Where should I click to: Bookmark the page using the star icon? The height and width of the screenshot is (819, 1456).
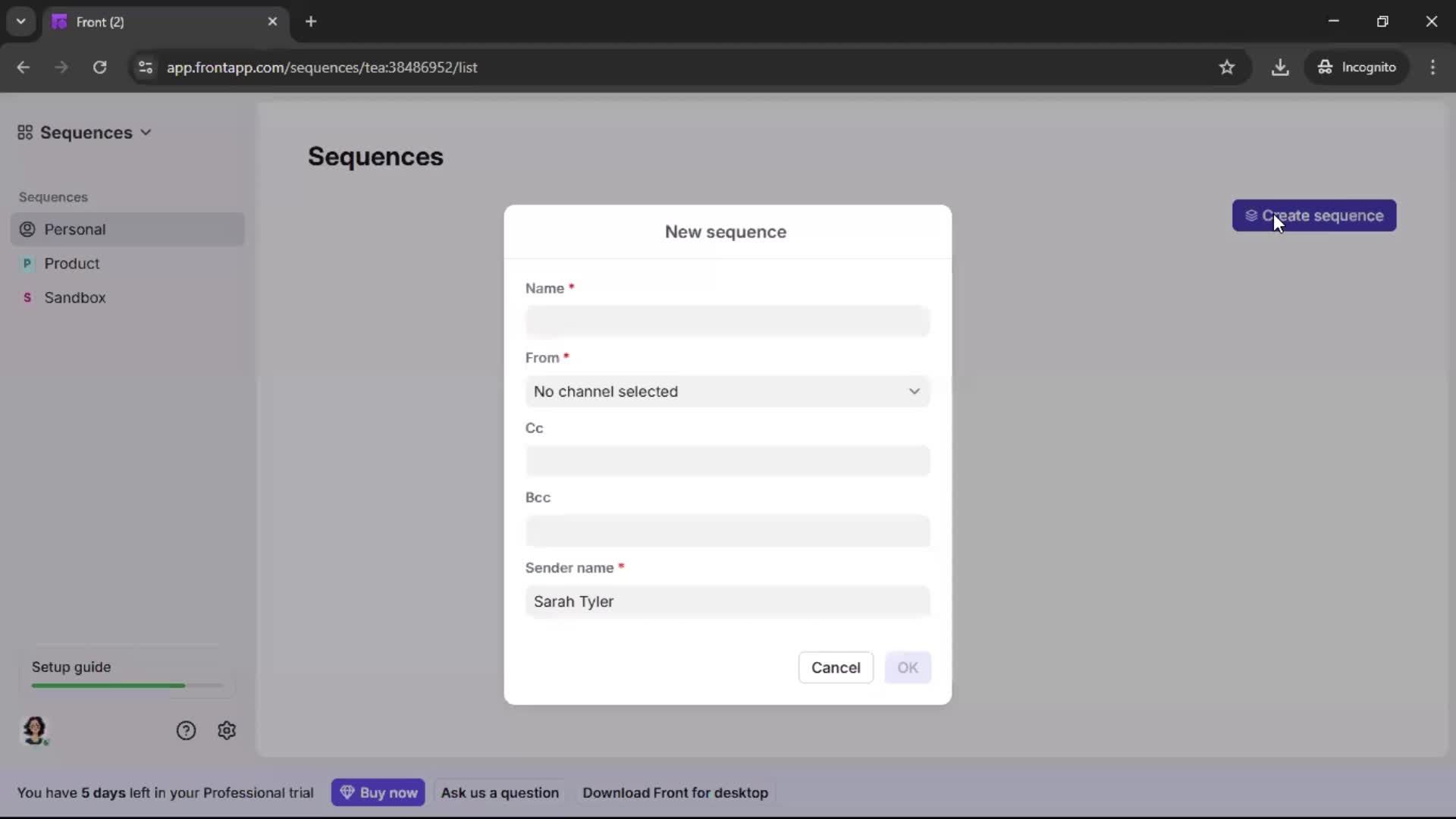1227,67
